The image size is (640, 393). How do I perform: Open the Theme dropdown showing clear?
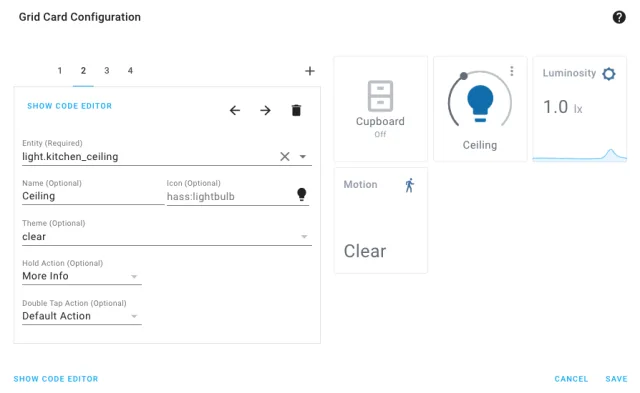tap(167, 237)
